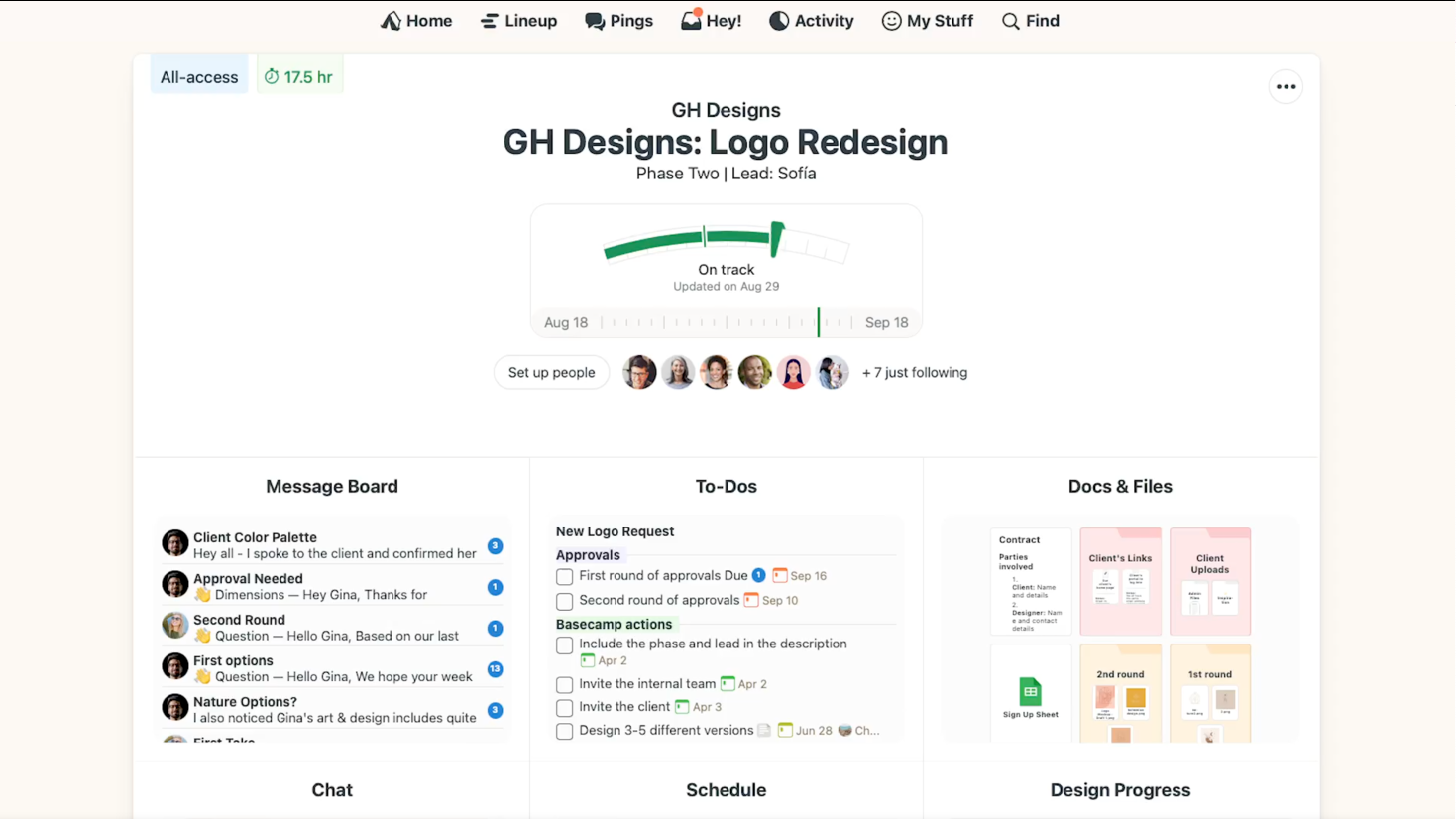The width and height of the screenshot is (1456, 819).
Task: Open the Client Uploads folder thumbnail
Action: pos(1210,582)
